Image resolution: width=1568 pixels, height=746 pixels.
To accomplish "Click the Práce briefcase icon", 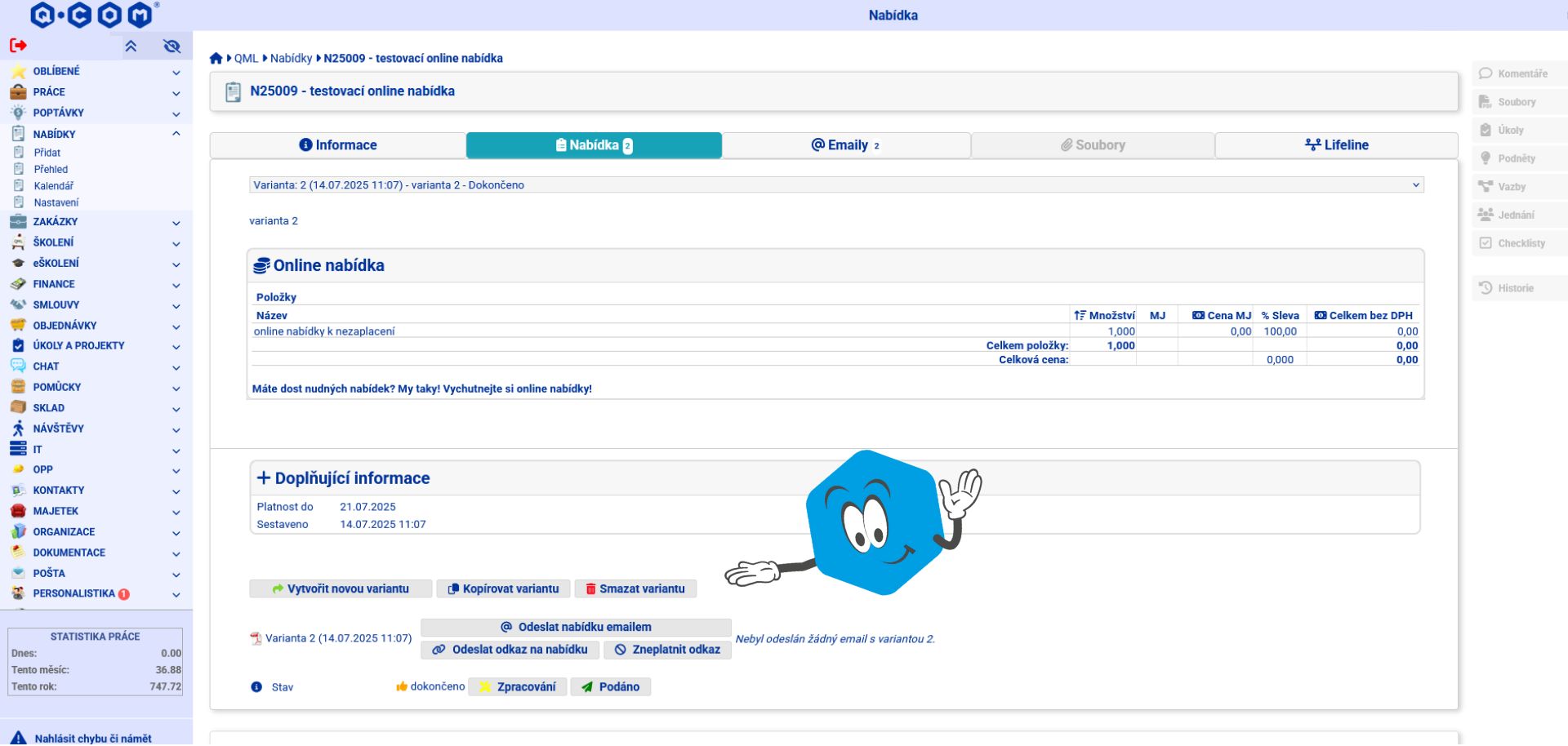I will pos(18,92).
